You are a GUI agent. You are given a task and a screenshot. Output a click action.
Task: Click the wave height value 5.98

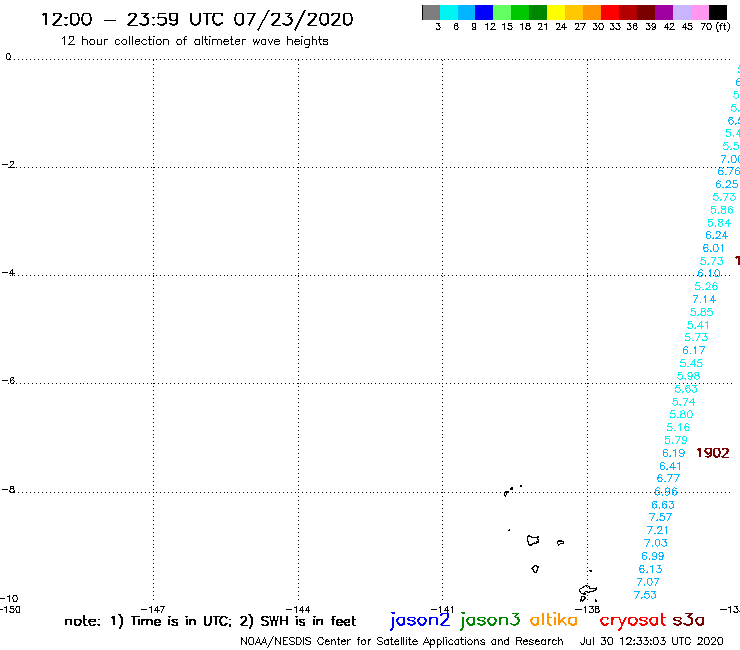pos(689,376)
